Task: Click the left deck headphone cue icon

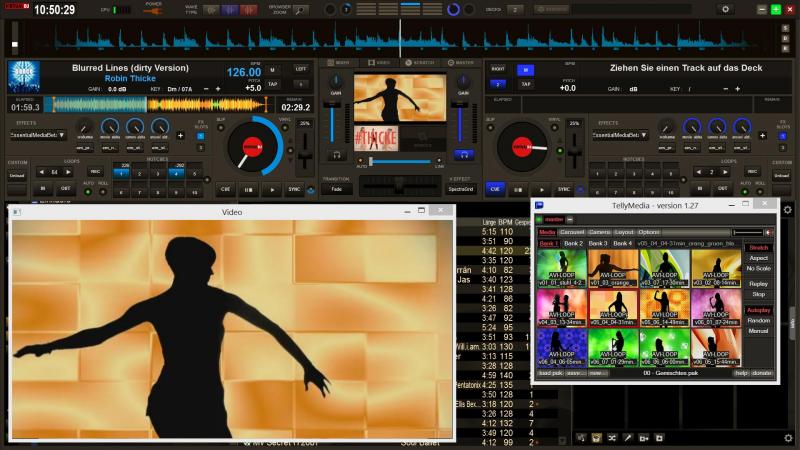Action: point(335,155)
